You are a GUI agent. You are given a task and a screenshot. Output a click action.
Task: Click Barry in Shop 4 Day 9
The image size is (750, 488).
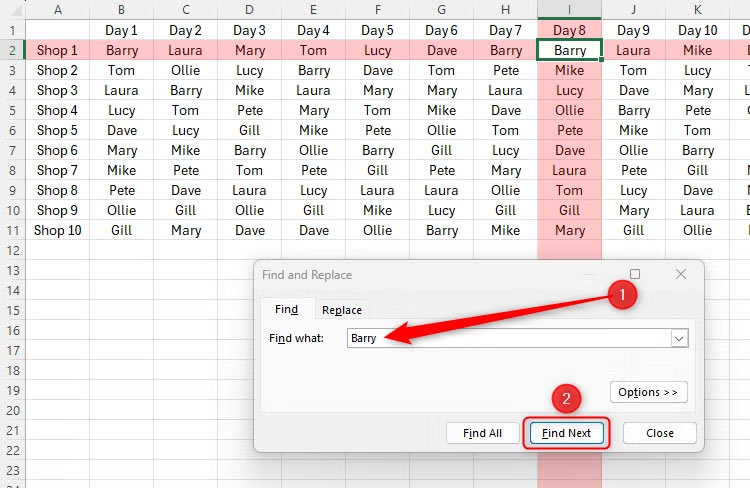[633, 111]
